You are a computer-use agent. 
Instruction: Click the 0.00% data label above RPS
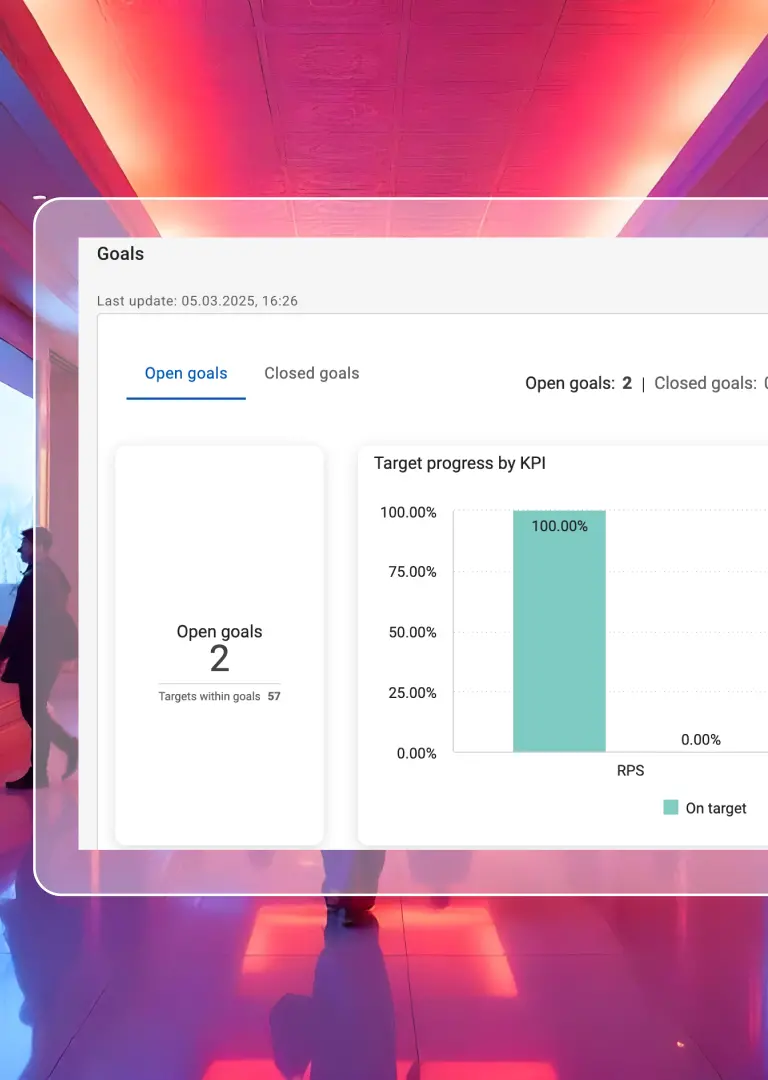coord(700,740)
